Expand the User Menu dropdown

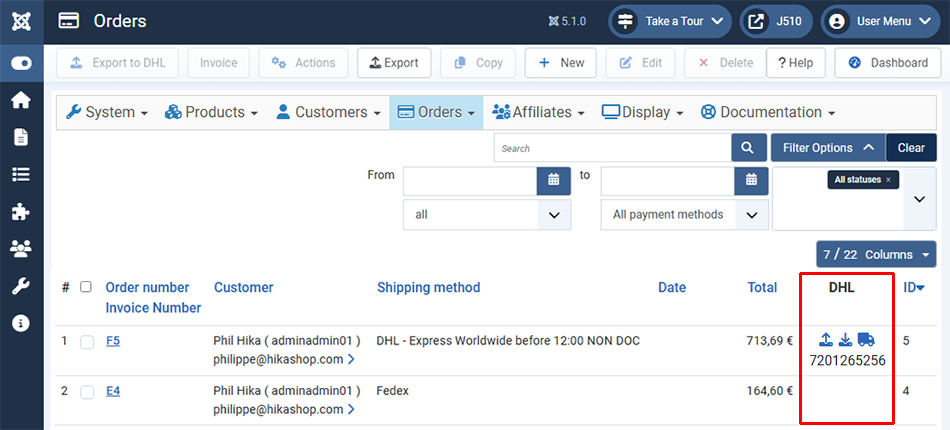pyautogui.click(x=880, y=22)
